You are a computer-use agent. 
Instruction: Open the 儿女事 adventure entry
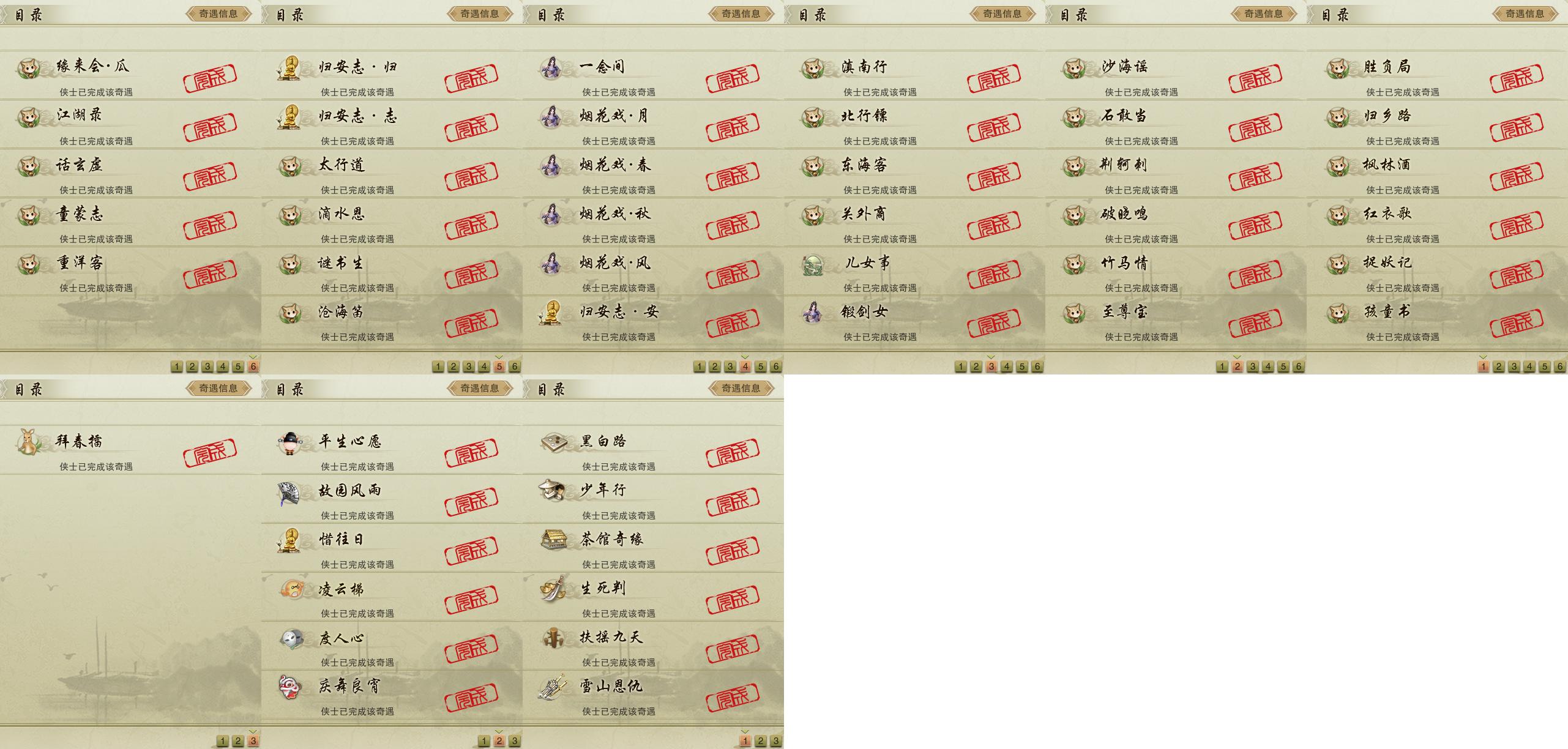click(914, 272)
